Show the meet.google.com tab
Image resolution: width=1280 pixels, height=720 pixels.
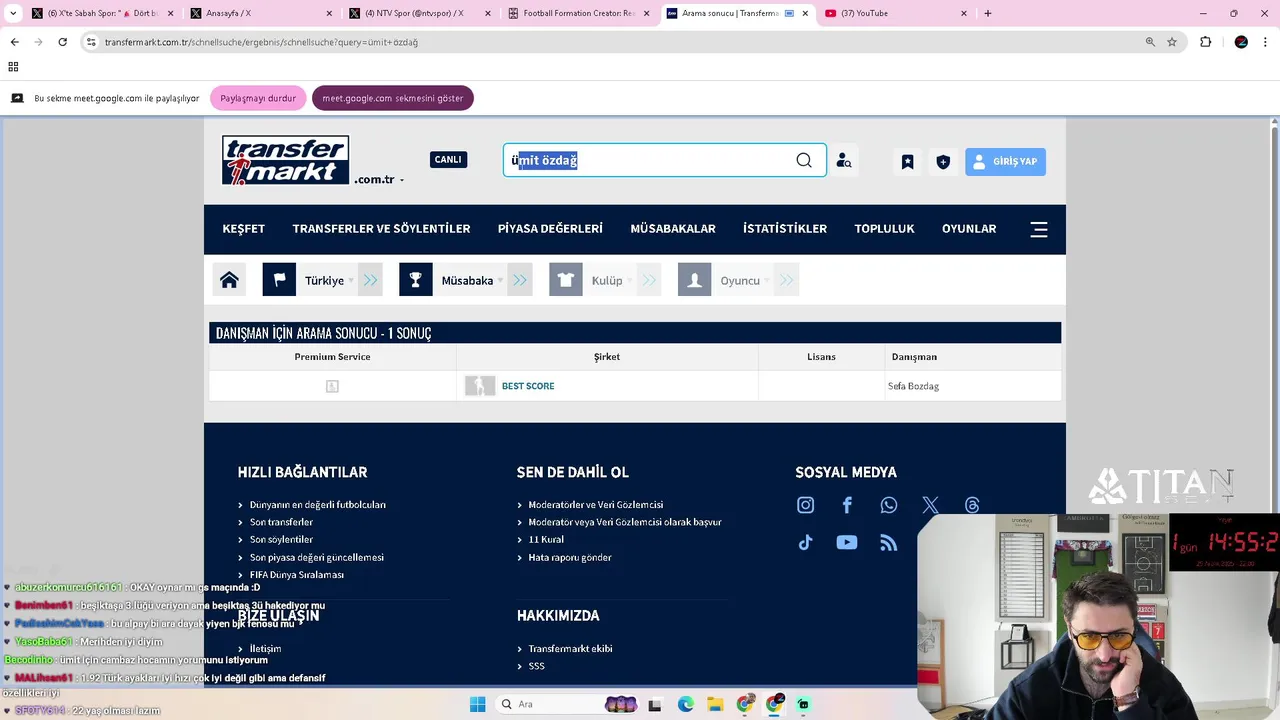(392, 98)
